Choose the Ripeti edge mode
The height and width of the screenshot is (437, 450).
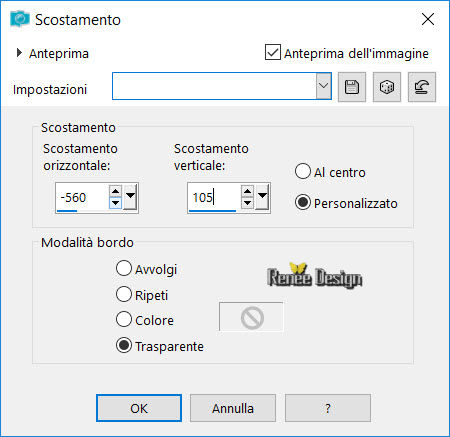(x=124, y=294)
